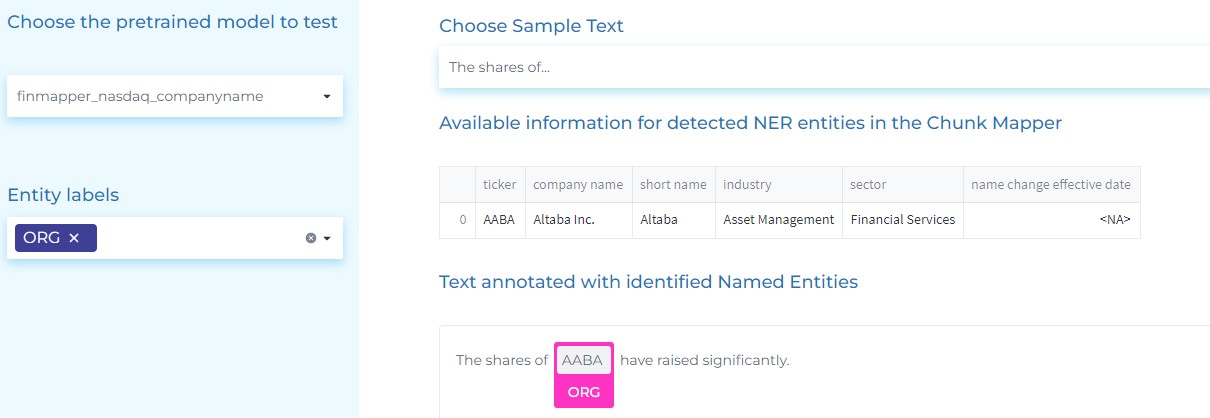Viewport: 1210px width, 418px height.
Task: Remove the ORG tag with its x icon
Action: click(74, 238)
